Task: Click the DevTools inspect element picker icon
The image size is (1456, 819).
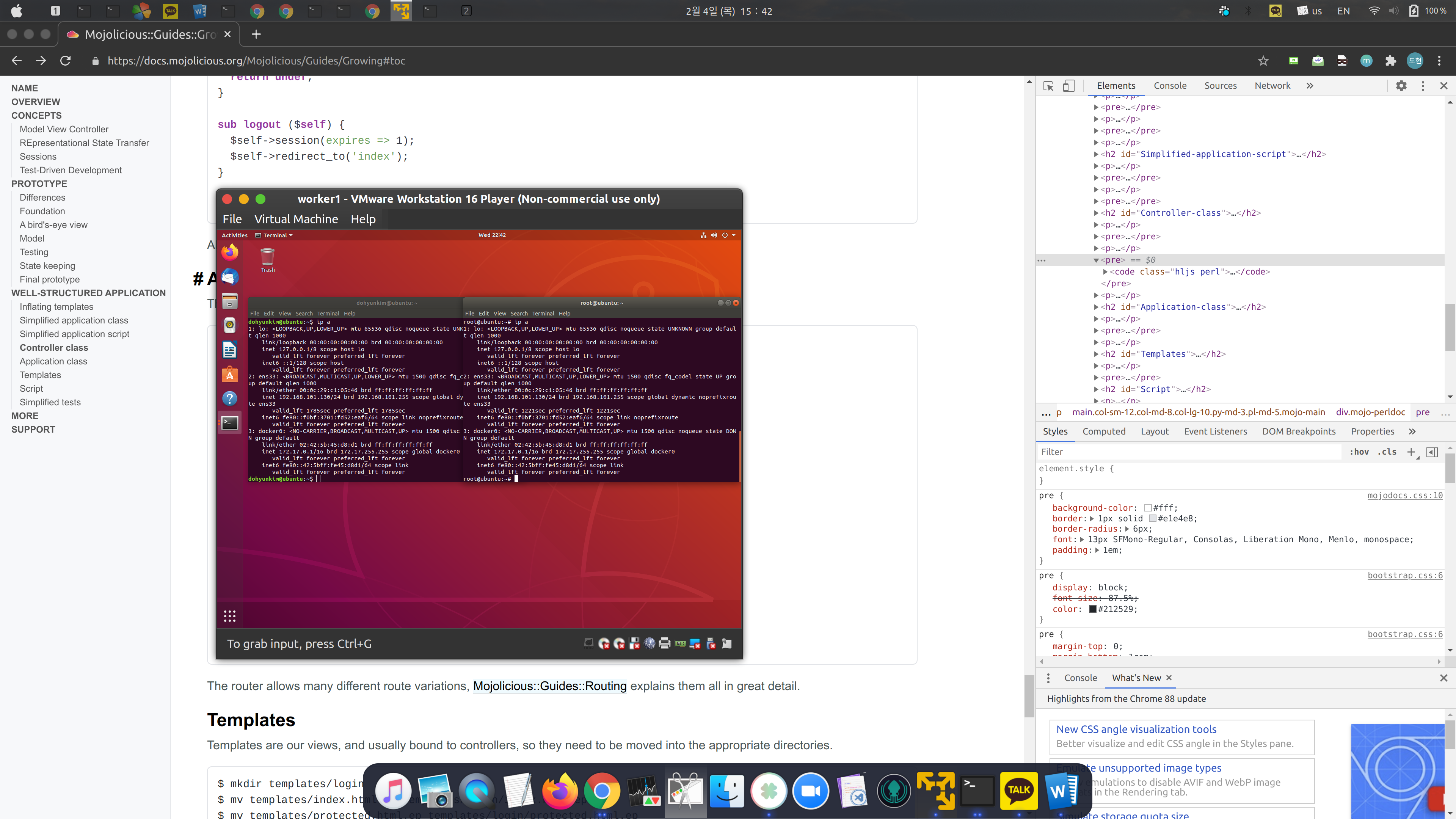Action: tap(1048, 86)
